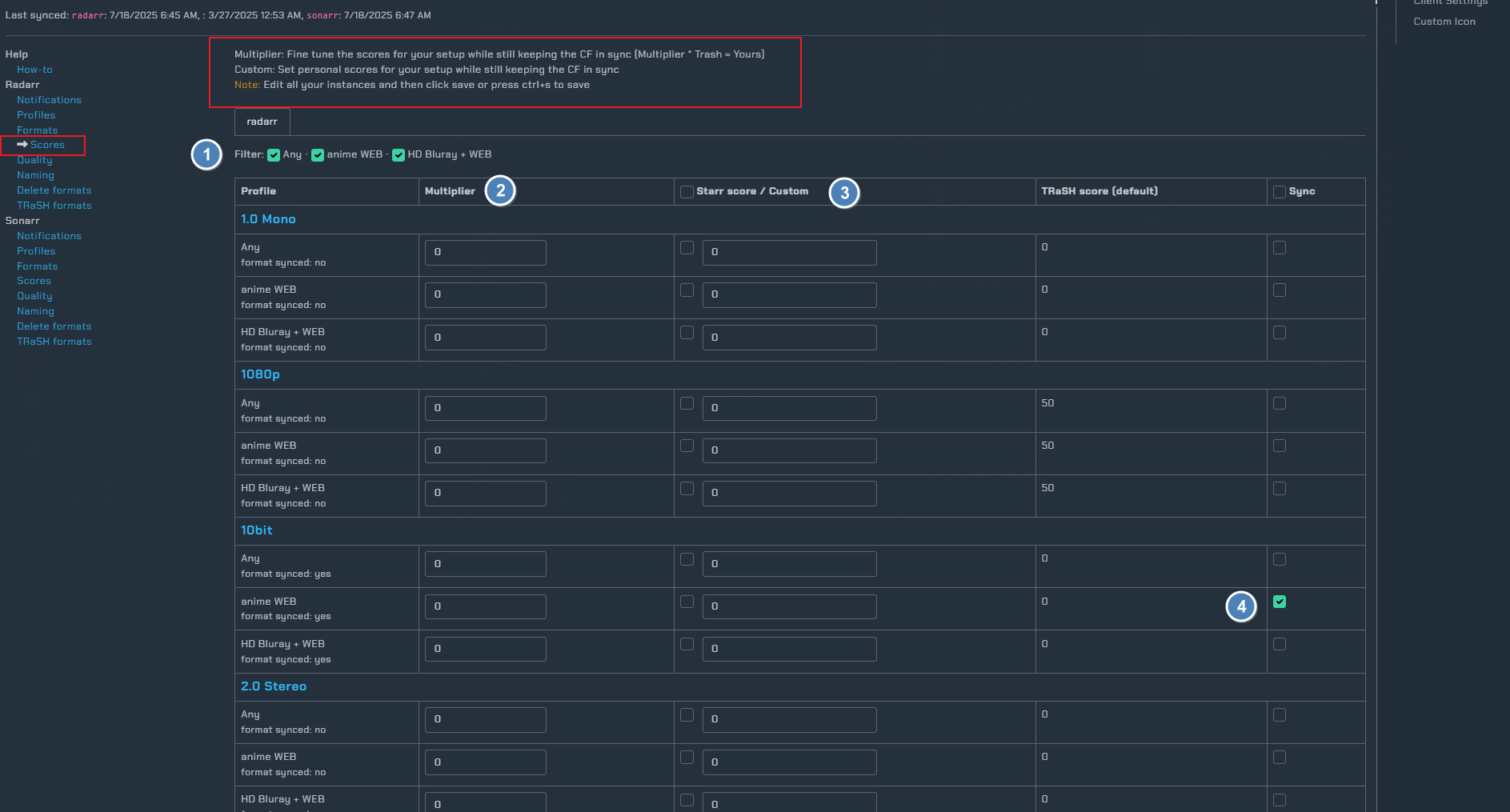
Task: Click Multiplier field for 1.0 Mono anime WEB
Action: (486, 294)
